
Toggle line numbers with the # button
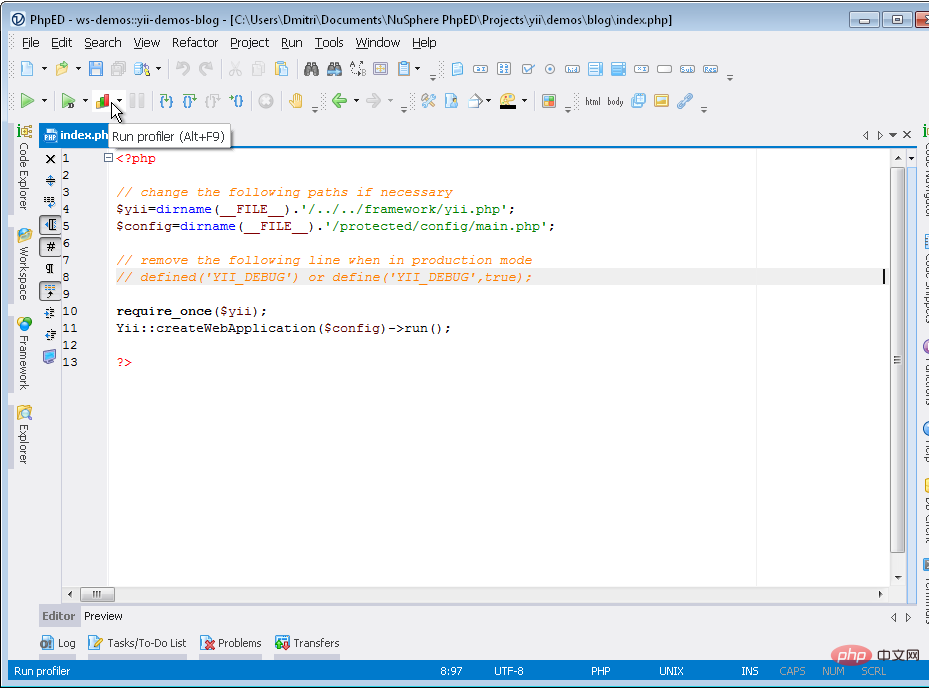click(x=50, y=246)
